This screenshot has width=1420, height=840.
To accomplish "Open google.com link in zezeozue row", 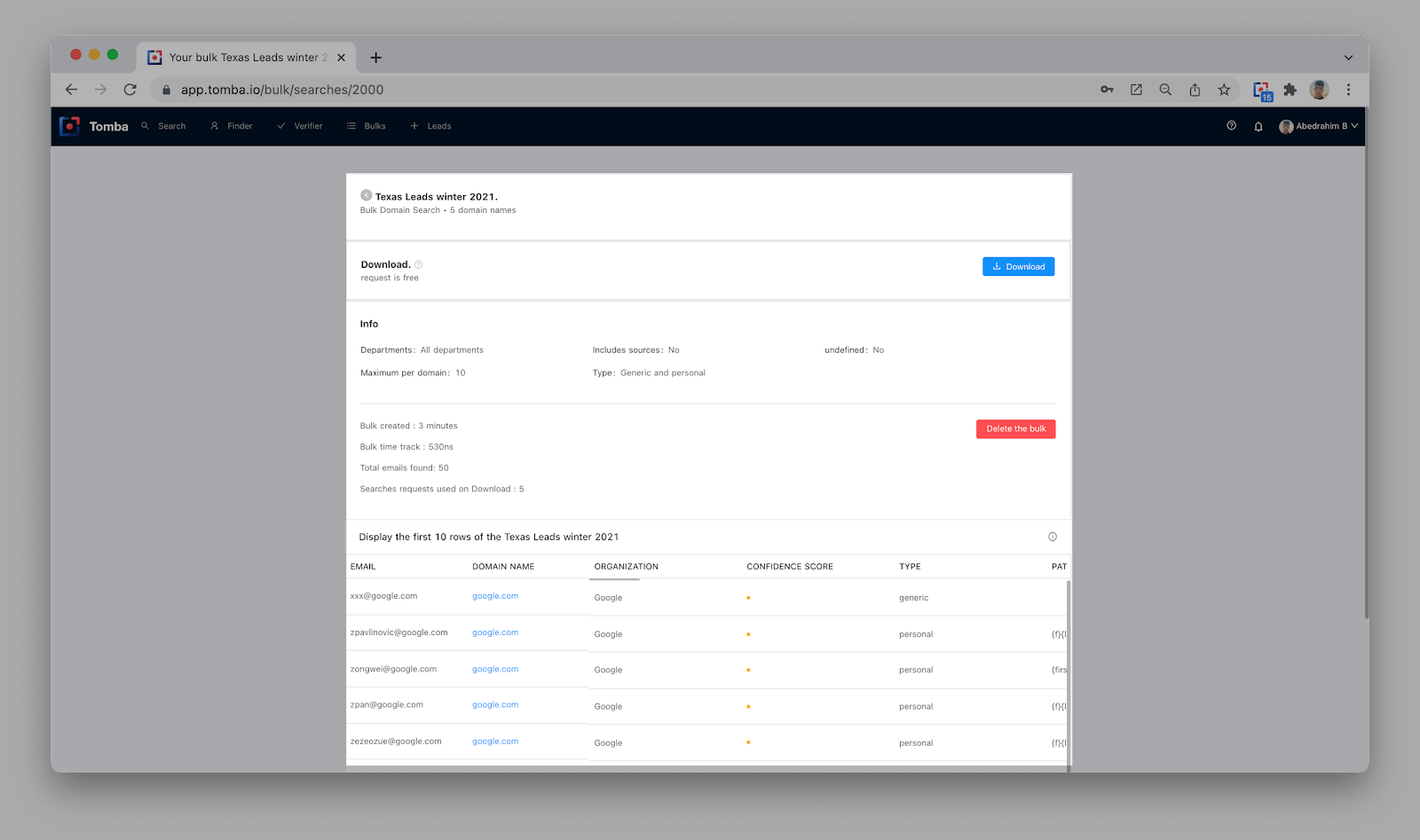I will tap(495, 741).
